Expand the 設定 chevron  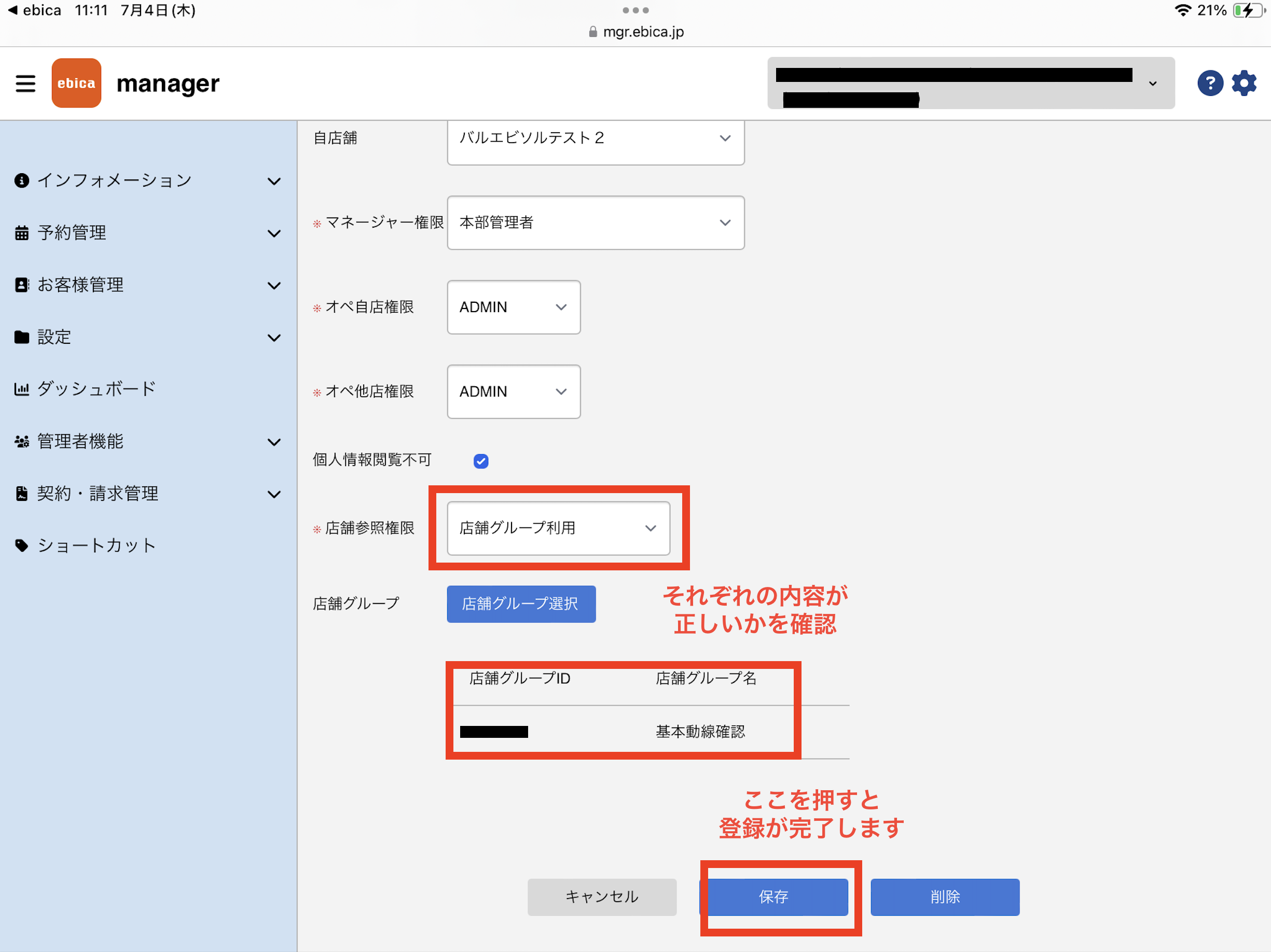(x=274, y=338)
